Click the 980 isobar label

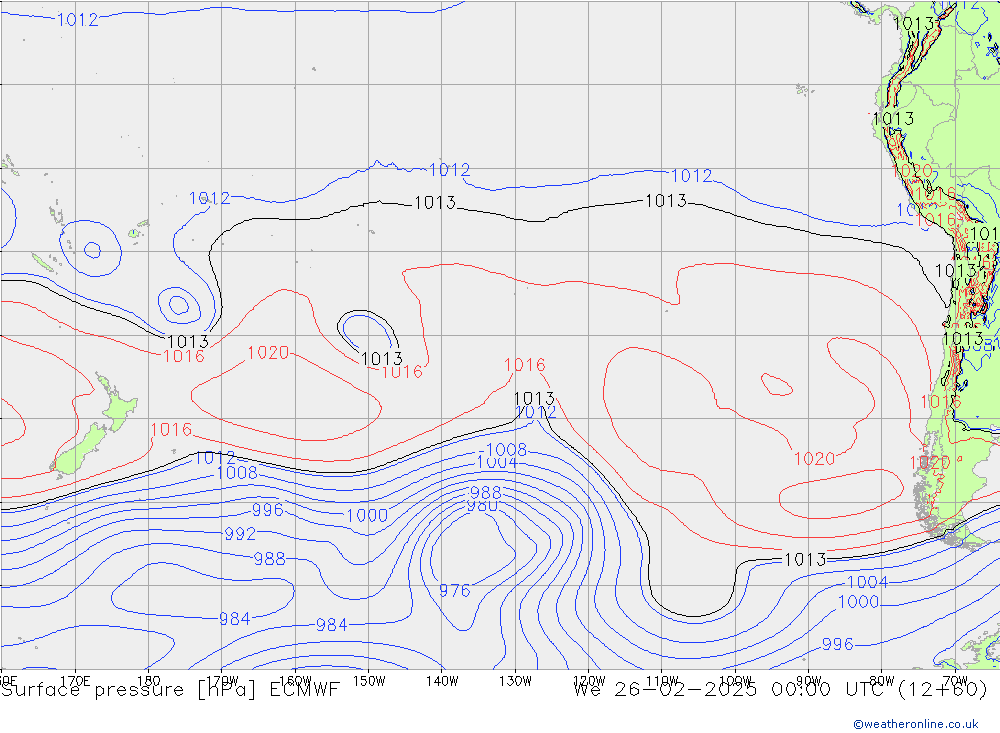(482, 506)
